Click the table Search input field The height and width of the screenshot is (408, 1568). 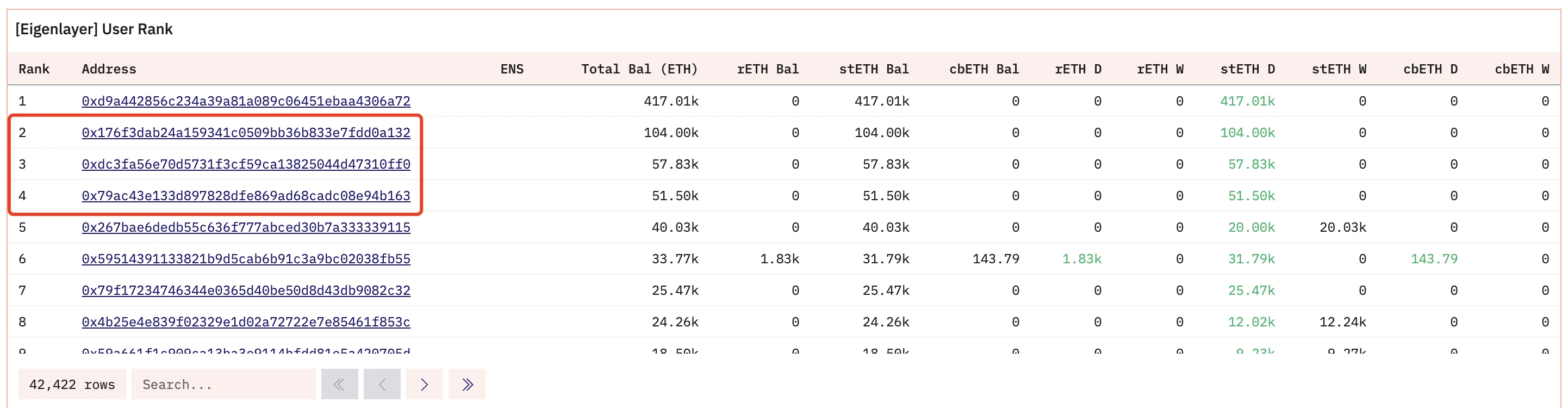coord(223,384)
